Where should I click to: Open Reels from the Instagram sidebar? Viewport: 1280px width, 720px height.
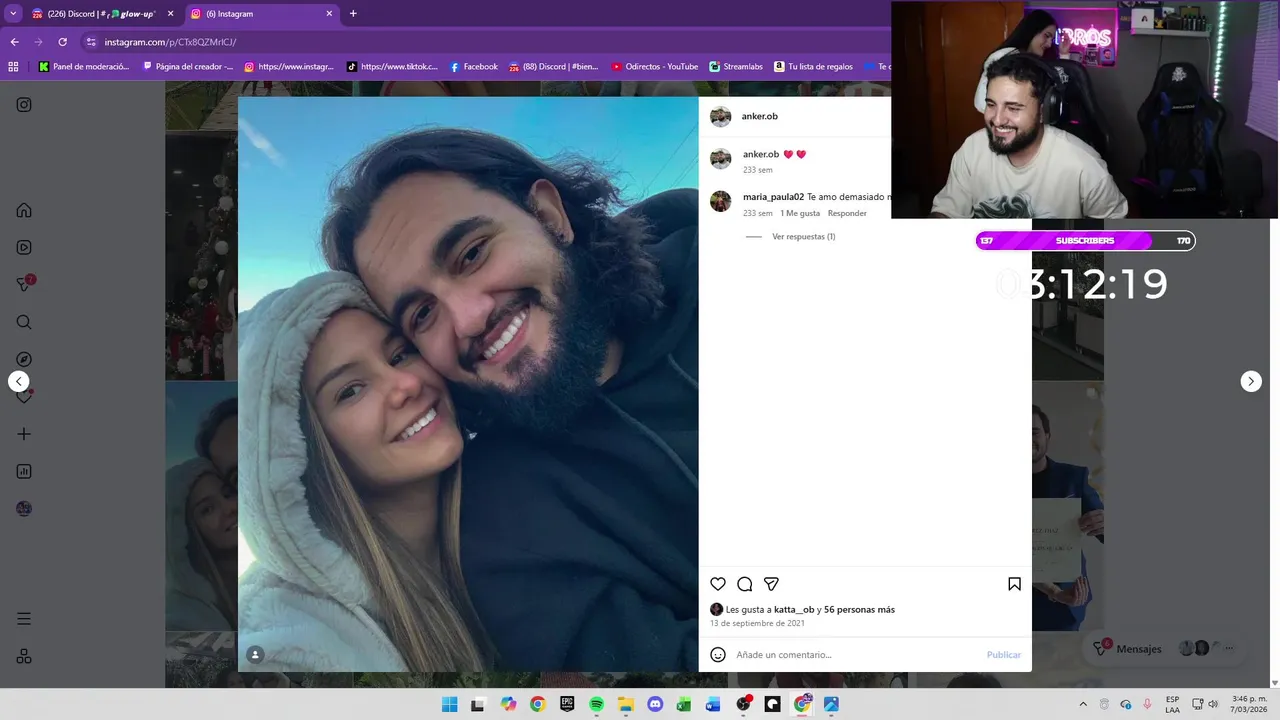[24, 247]
